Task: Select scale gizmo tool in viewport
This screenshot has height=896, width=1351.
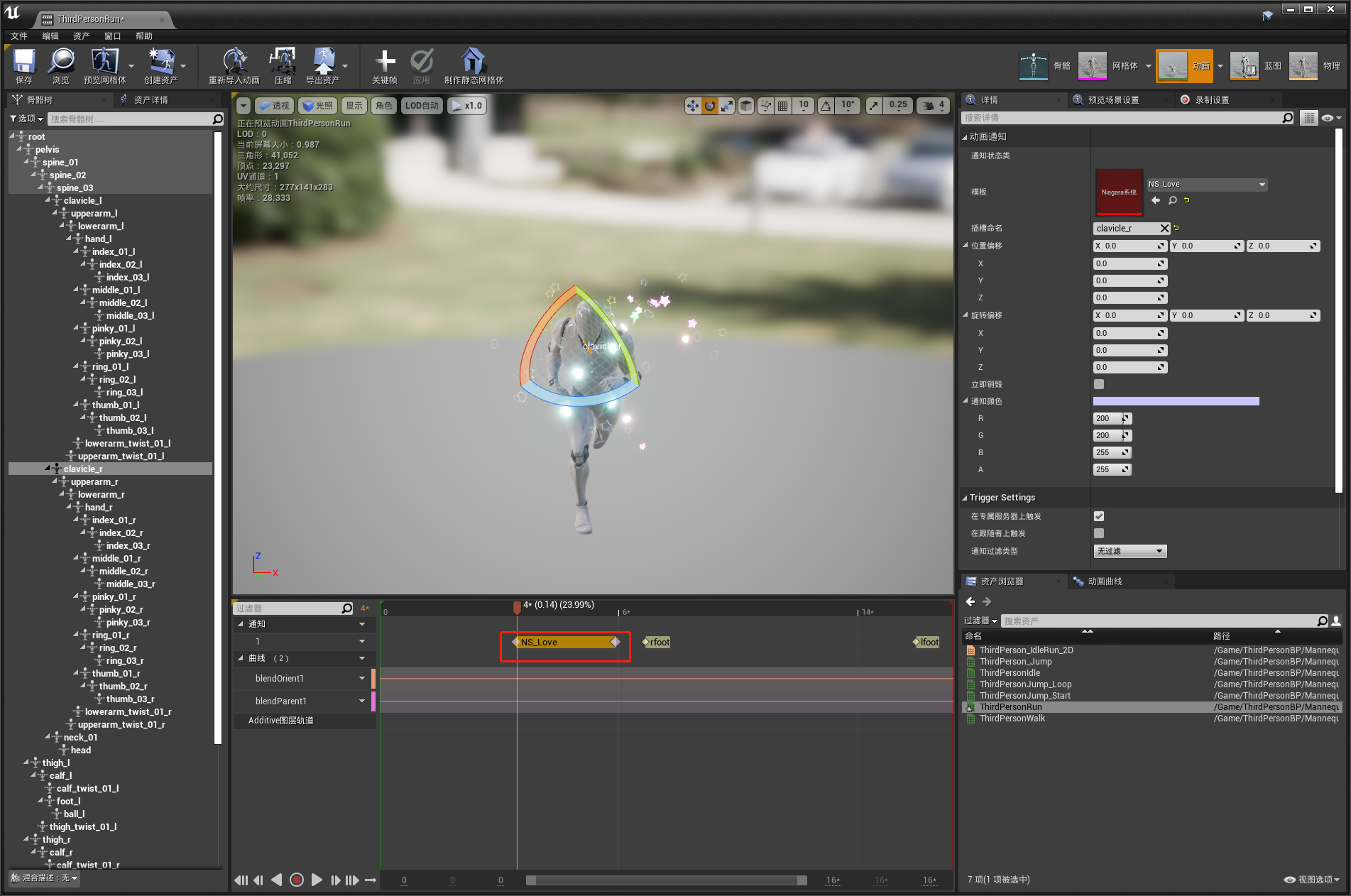Action: click(x=726, y=106)
